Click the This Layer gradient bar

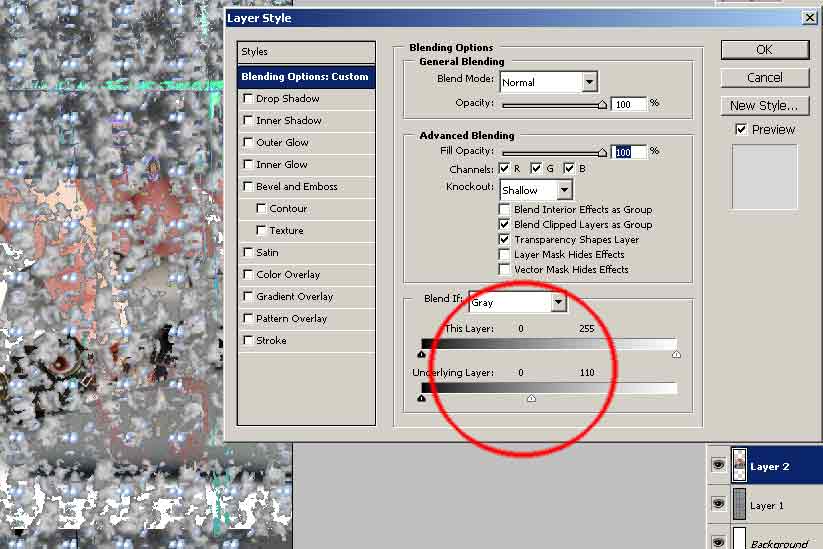pyautogui.click(x=549, y=344)
